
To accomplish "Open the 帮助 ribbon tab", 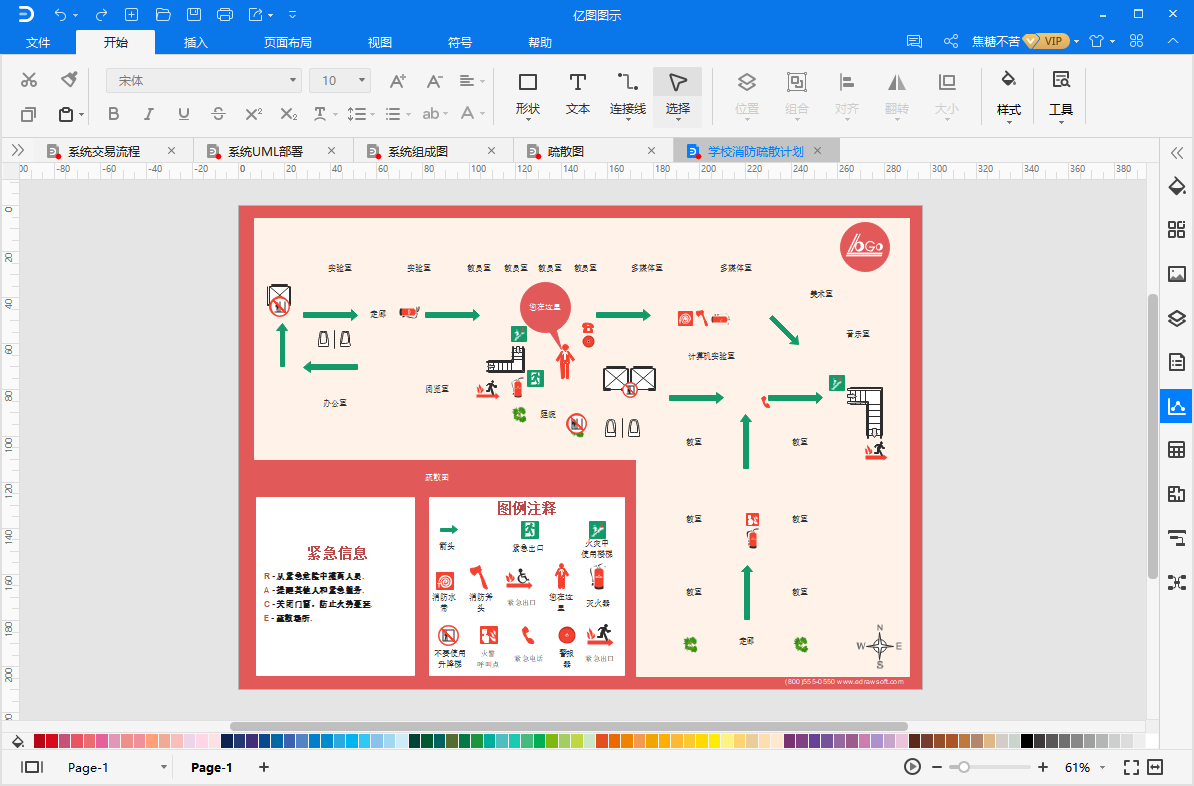I will pyautogui.click(x=540, y=42).
